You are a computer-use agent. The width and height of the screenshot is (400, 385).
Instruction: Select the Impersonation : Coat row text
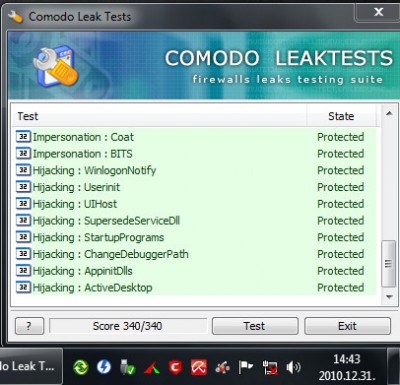tap(83, 137)
